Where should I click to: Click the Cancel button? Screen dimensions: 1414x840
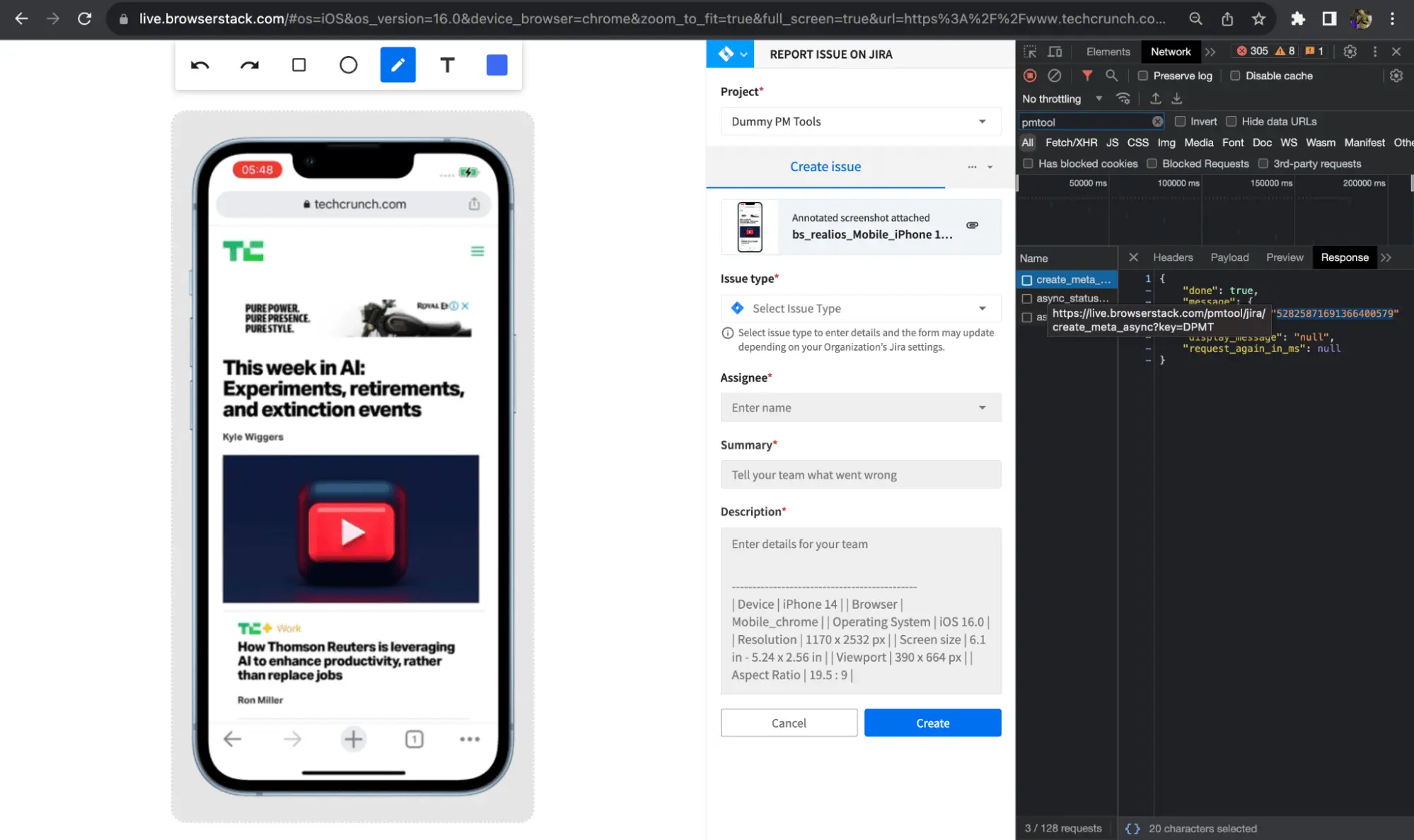tap(789, 723)
